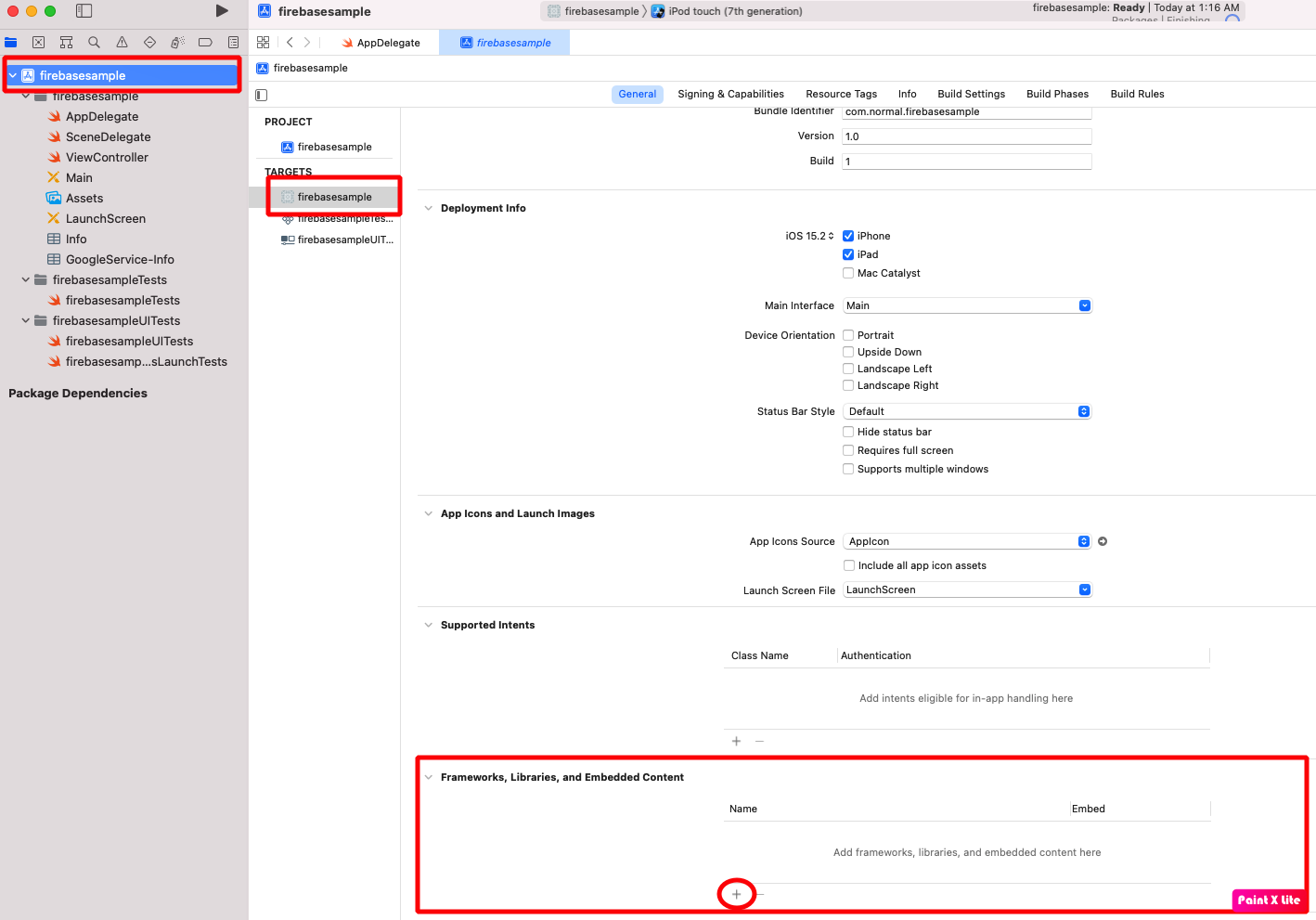Viewport: 1316px width, 920px height.
Task: Collapse Frameworks, Libraries, and Embedded Content
Action: pos(428,777)
